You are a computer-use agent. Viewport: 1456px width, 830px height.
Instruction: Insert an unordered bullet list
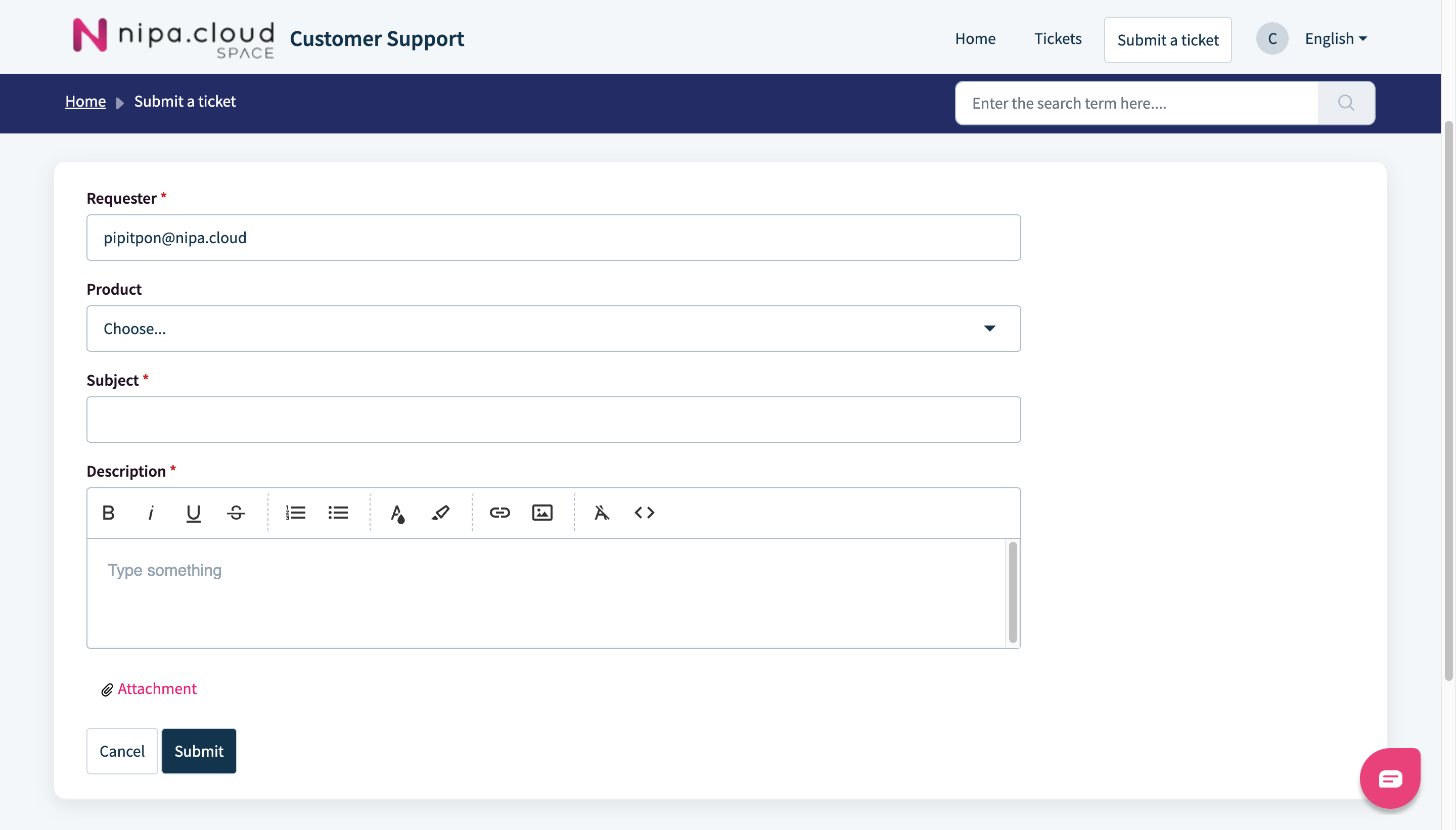[x=338, y=513]
